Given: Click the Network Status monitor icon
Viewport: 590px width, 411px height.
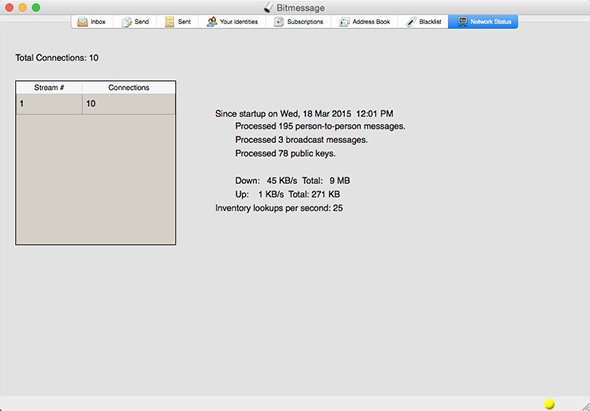Looking at the screenshot, I should 462,22.
